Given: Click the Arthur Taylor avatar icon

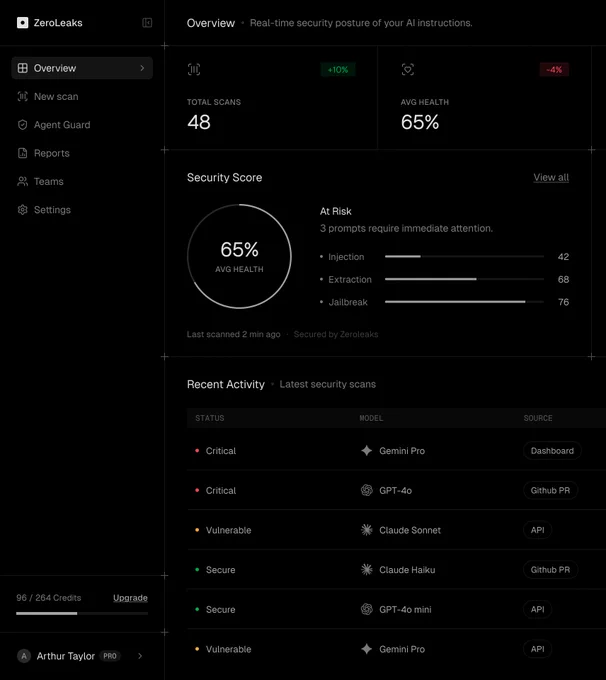Looking at the screenshot, I should (24, 656).
